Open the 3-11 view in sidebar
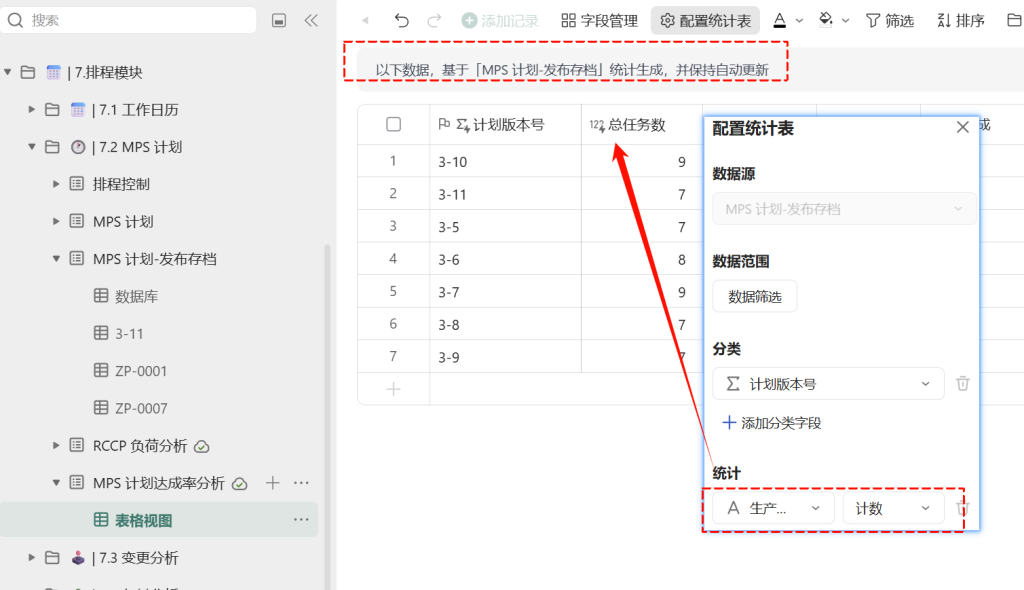The height and width of the screenshot is (590, 1024). click(x=129, y=333)
